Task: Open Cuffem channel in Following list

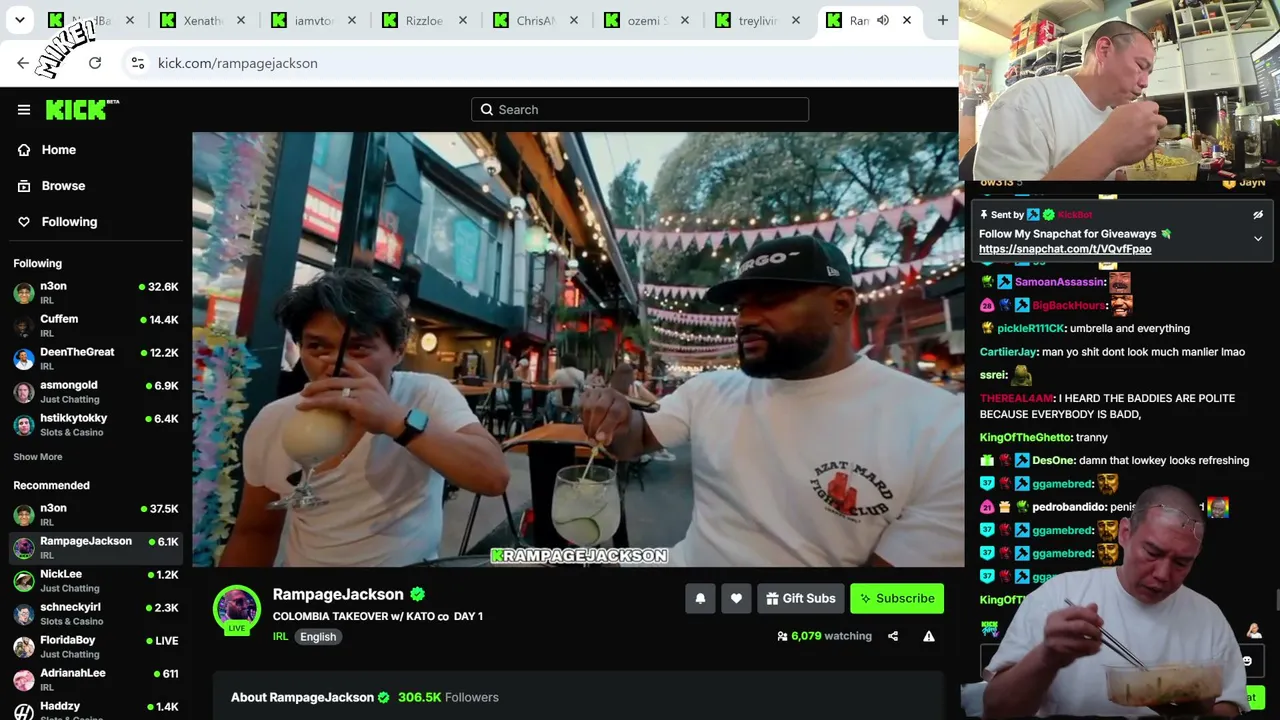Action: coord(96,326)
